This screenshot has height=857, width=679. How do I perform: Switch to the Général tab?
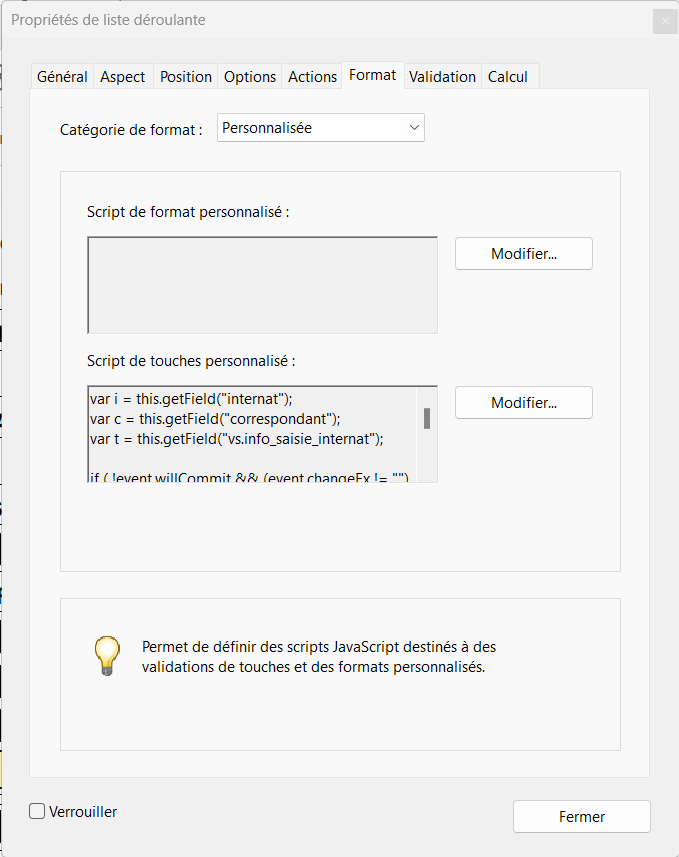click(x=62, y=77)
